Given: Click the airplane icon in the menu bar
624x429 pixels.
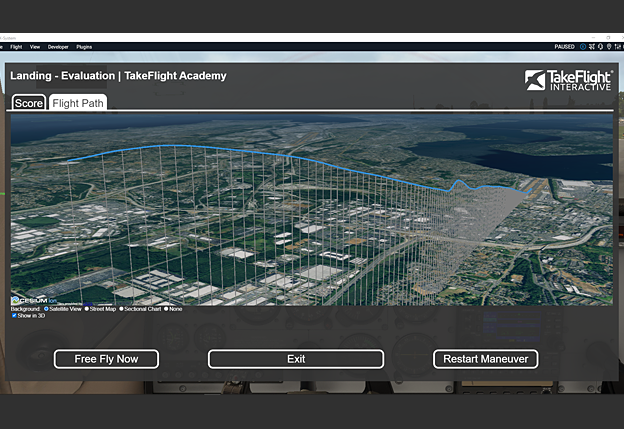Looking at the screenshot, I should (592, 47).
